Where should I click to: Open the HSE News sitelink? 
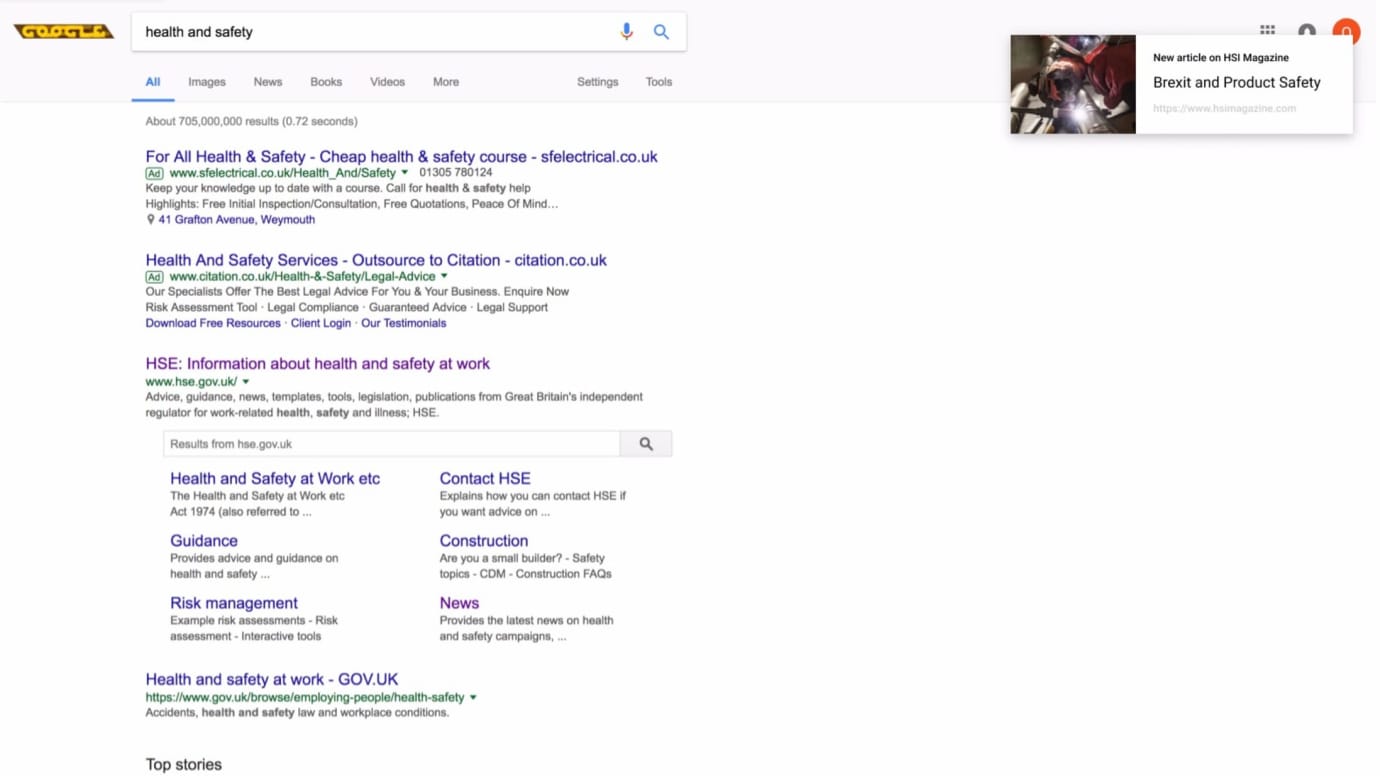459,603
